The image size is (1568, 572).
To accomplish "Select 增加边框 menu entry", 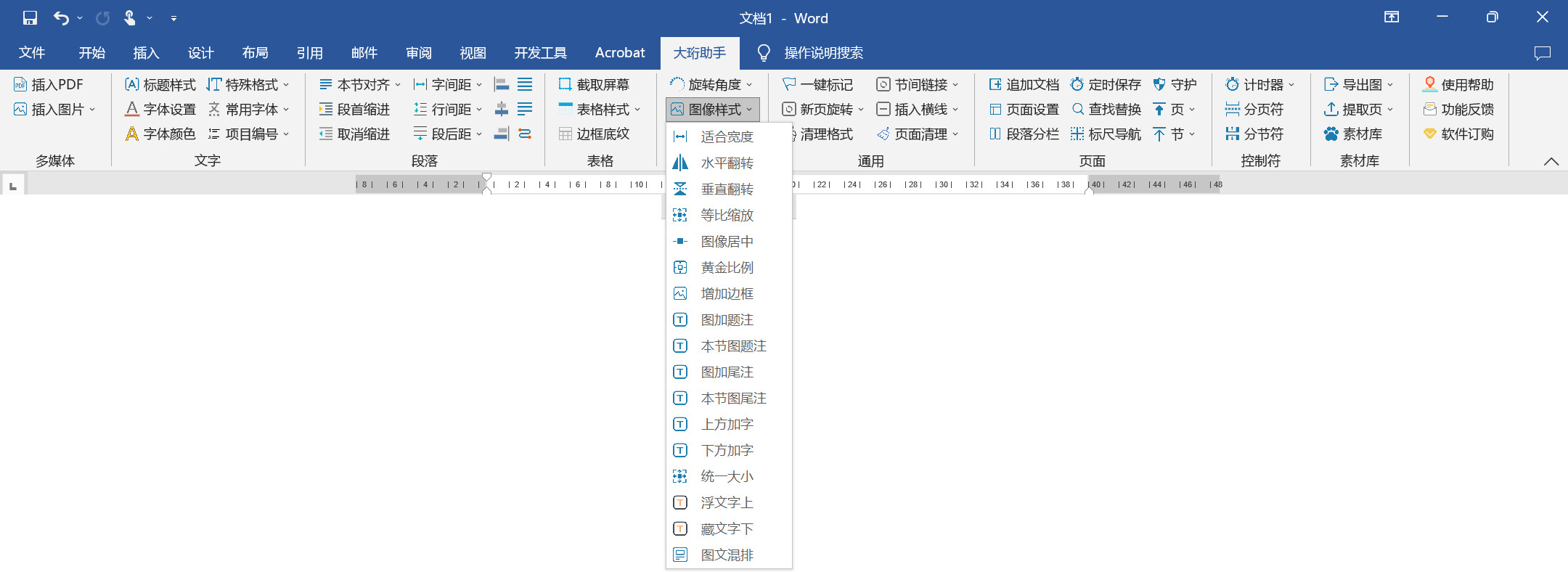I will [x=729, y=294].
